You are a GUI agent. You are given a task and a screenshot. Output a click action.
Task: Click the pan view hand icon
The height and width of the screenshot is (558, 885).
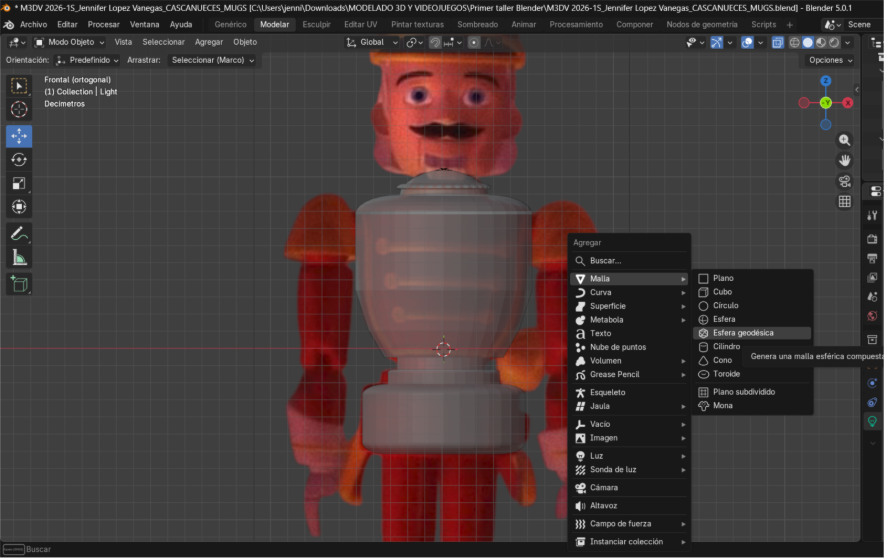(845, 160)
